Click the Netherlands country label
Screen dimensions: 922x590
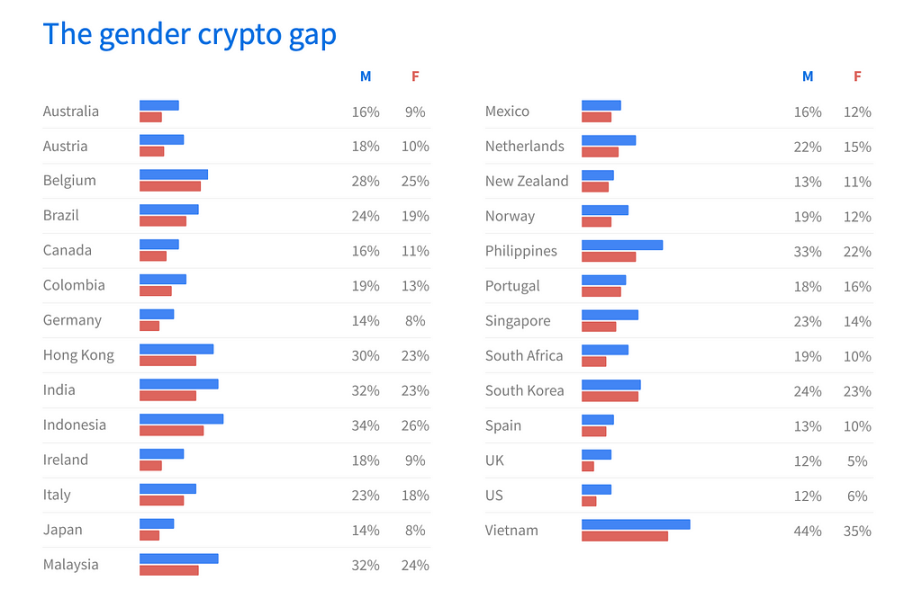point(525,146)
